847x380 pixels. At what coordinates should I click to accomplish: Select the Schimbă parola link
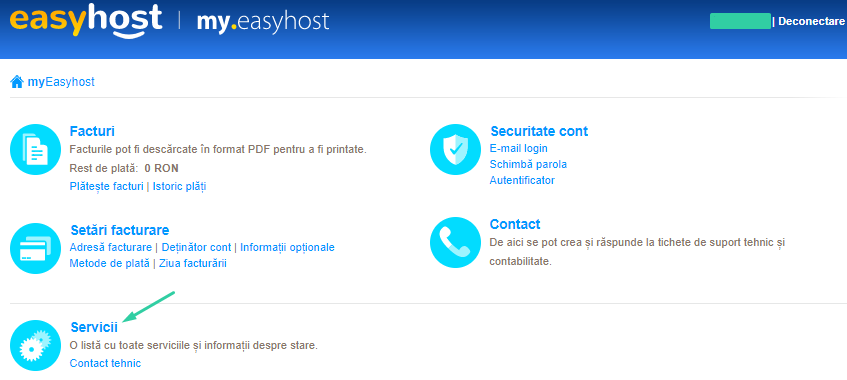528,164
